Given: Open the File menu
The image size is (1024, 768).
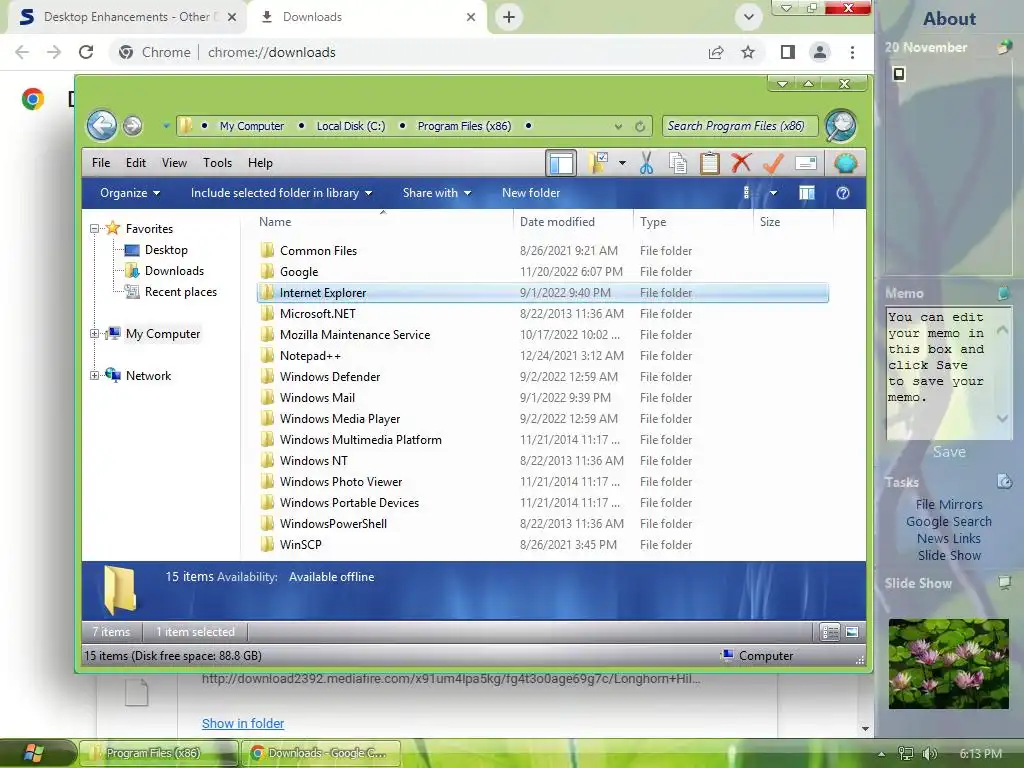Looking at the screenshot, I should tap(101, 163).
